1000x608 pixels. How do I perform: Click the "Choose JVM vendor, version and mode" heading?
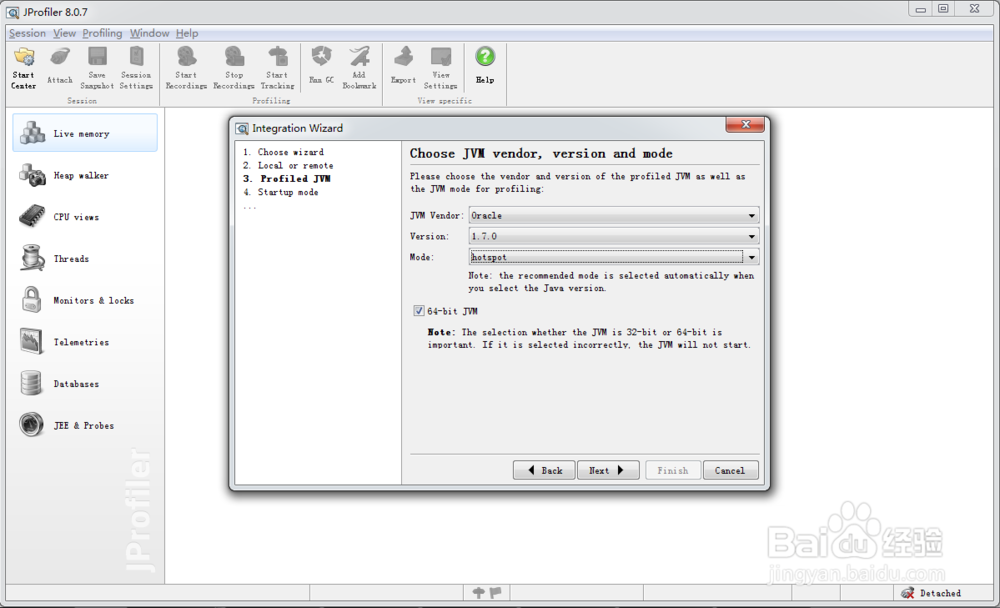tap(541, 153)
